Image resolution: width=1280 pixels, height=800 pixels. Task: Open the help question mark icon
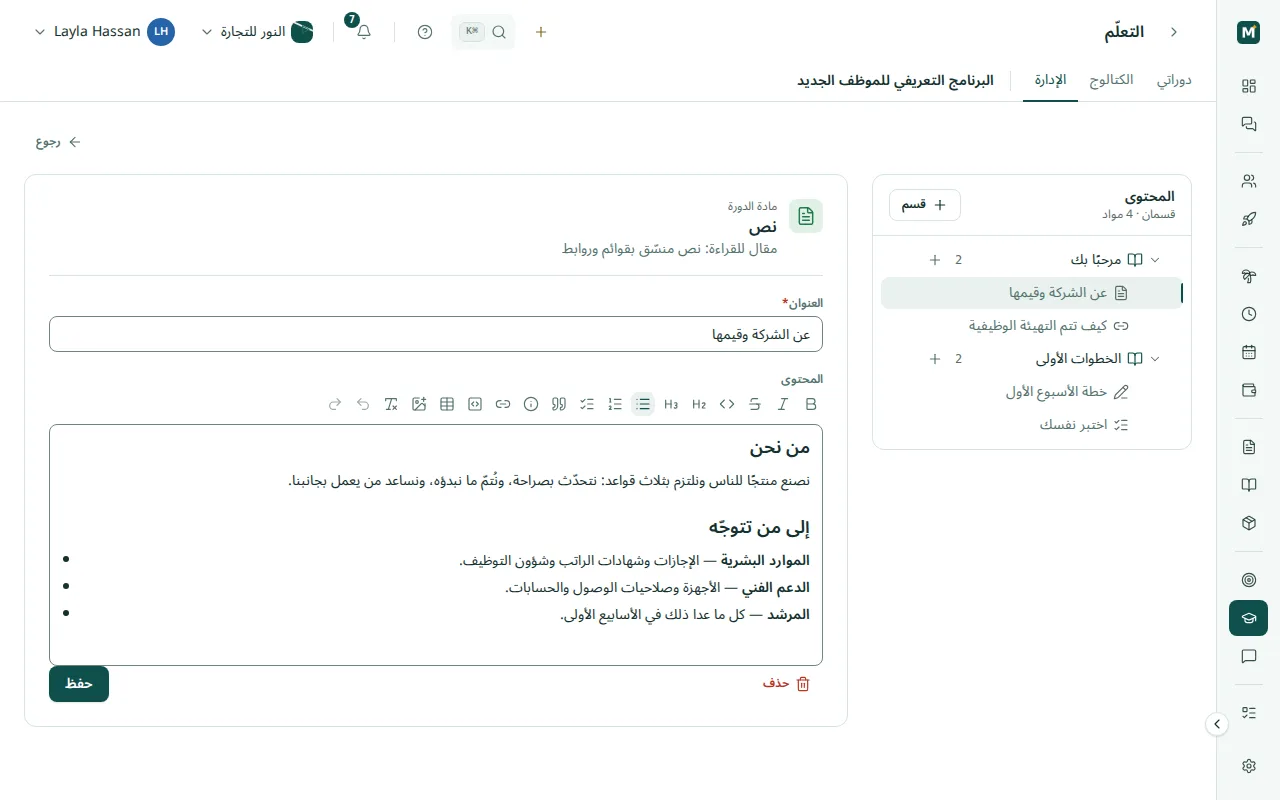[425, 32]
